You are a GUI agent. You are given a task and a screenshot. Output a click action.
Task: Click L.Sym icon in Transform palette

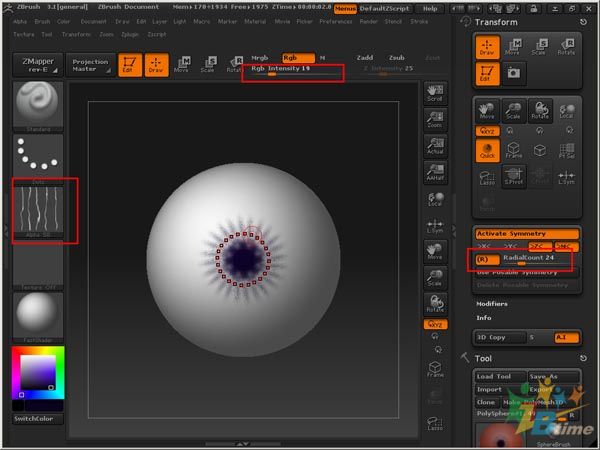566,177
